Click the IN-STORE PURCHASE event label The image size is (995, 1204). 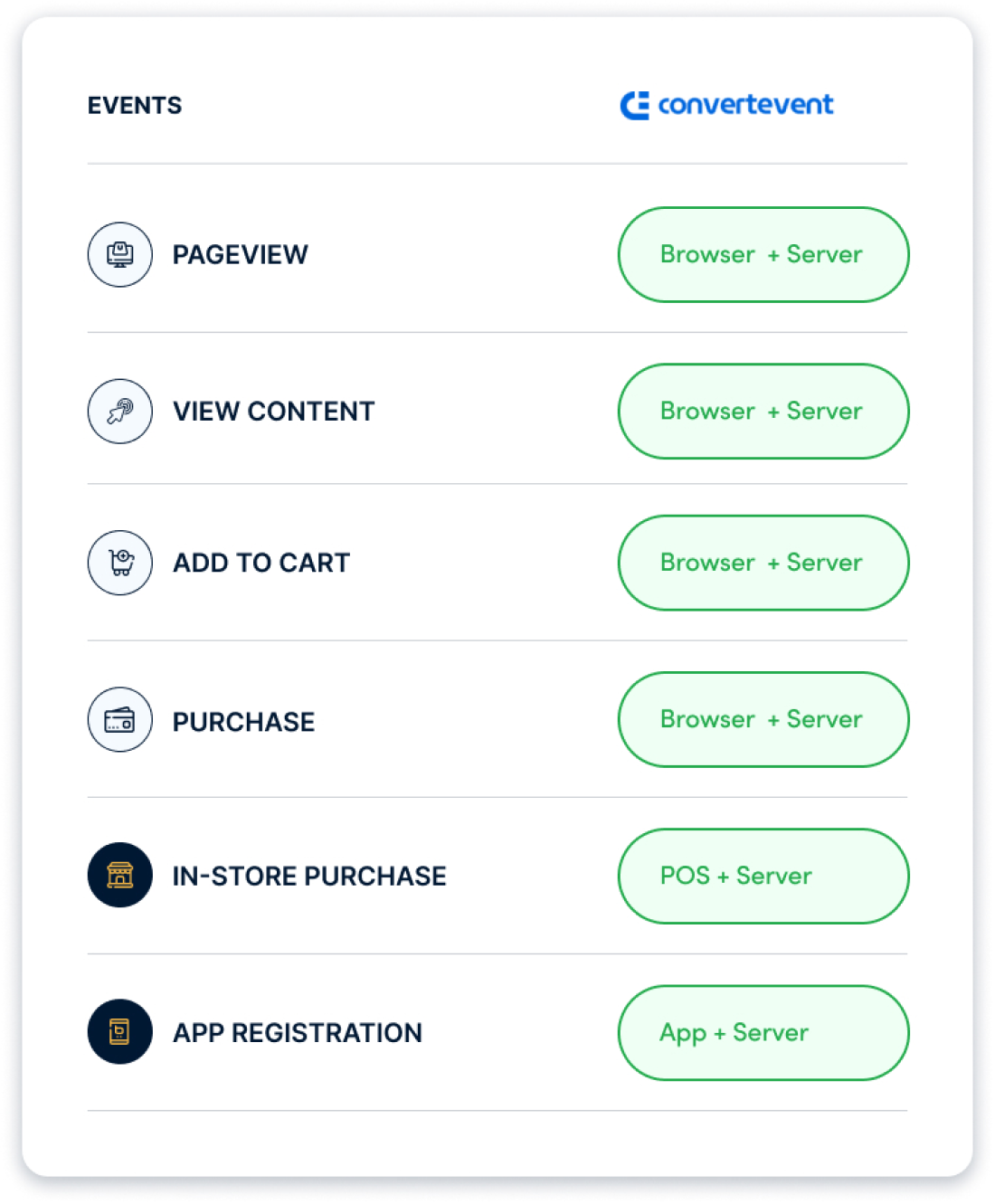(309, 876)
